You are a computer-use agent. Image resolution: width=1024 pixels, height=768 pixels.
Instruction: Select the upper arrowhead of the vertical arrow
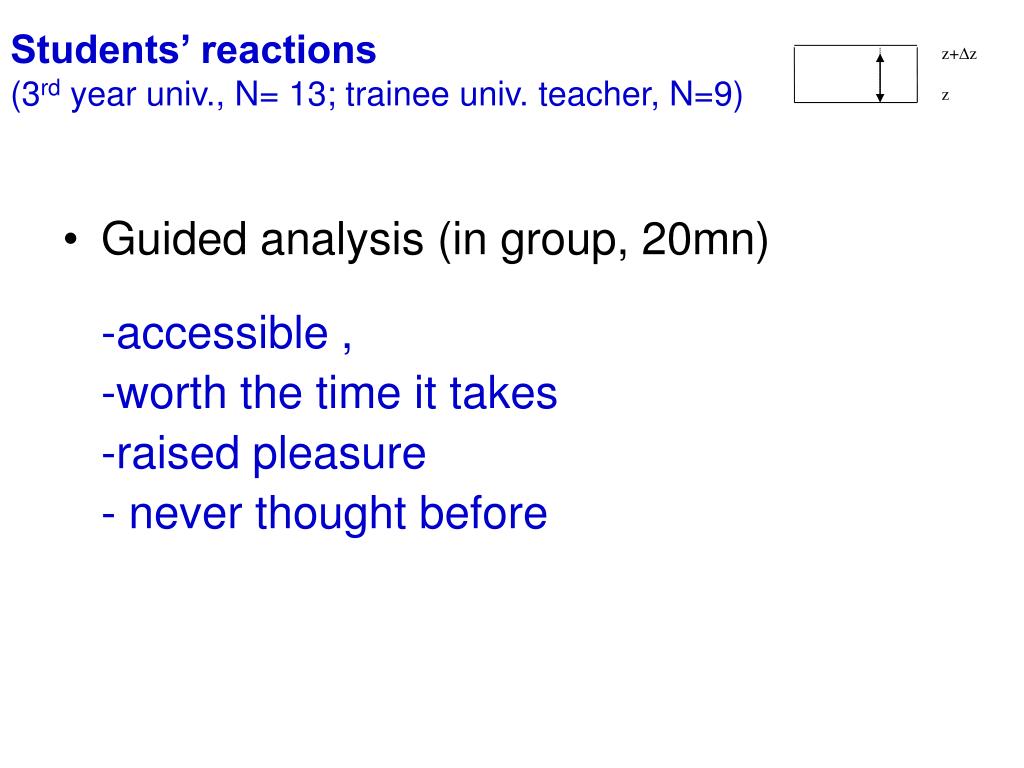pyautogui.click(x=880, y=57)
